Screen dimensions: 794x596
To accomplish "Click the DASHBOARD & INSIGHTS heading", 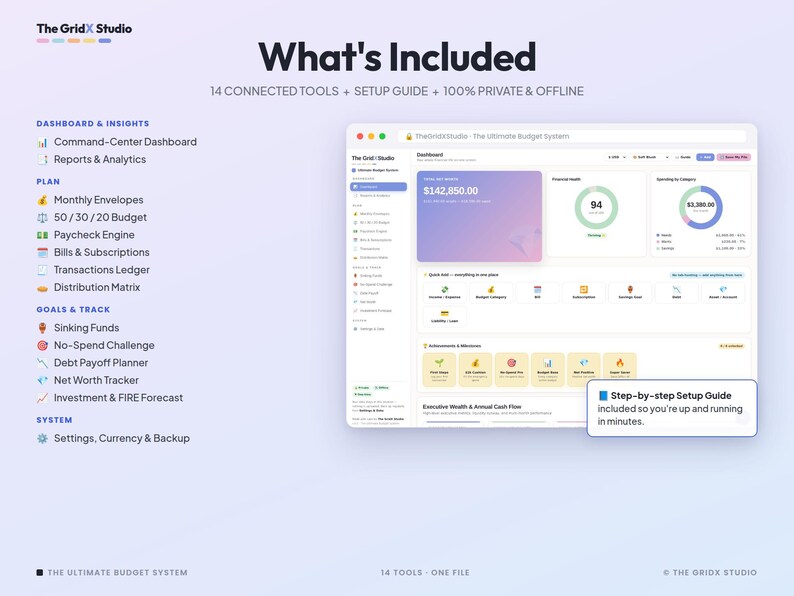I will click(93, 124).
